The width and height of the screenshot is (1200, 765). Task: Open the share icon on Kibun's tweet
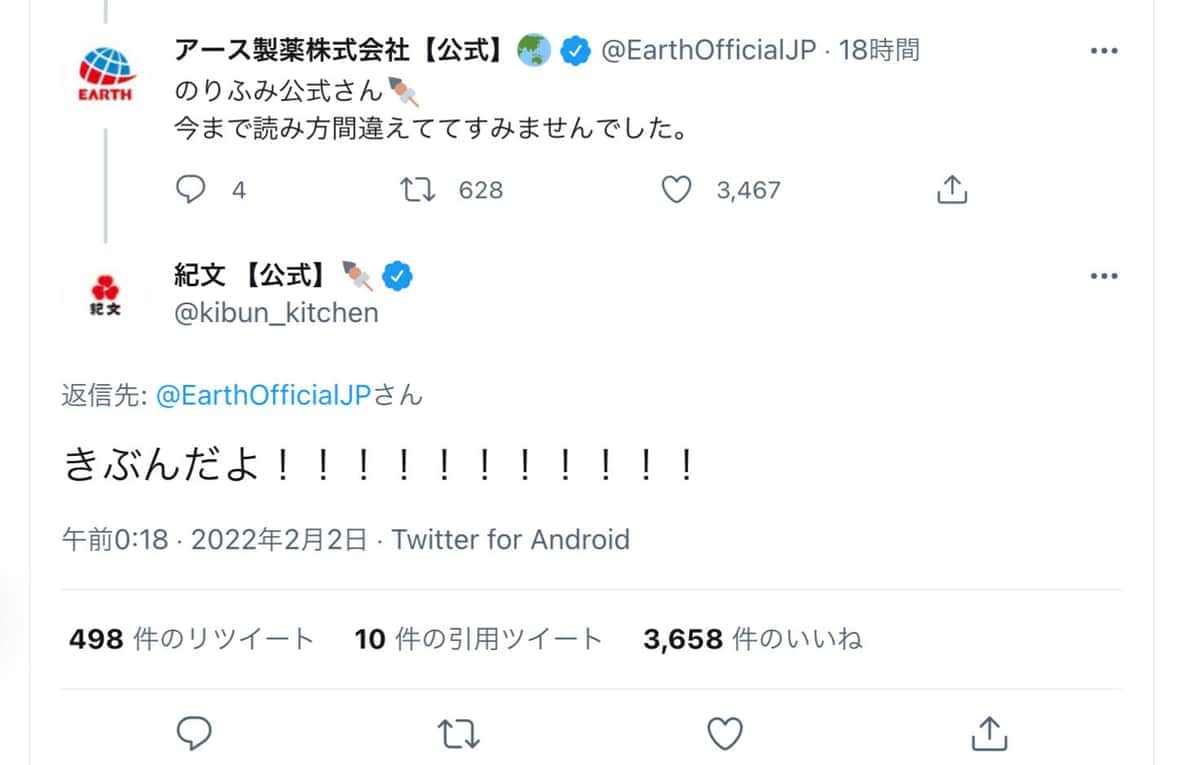[x=988, y=733]
